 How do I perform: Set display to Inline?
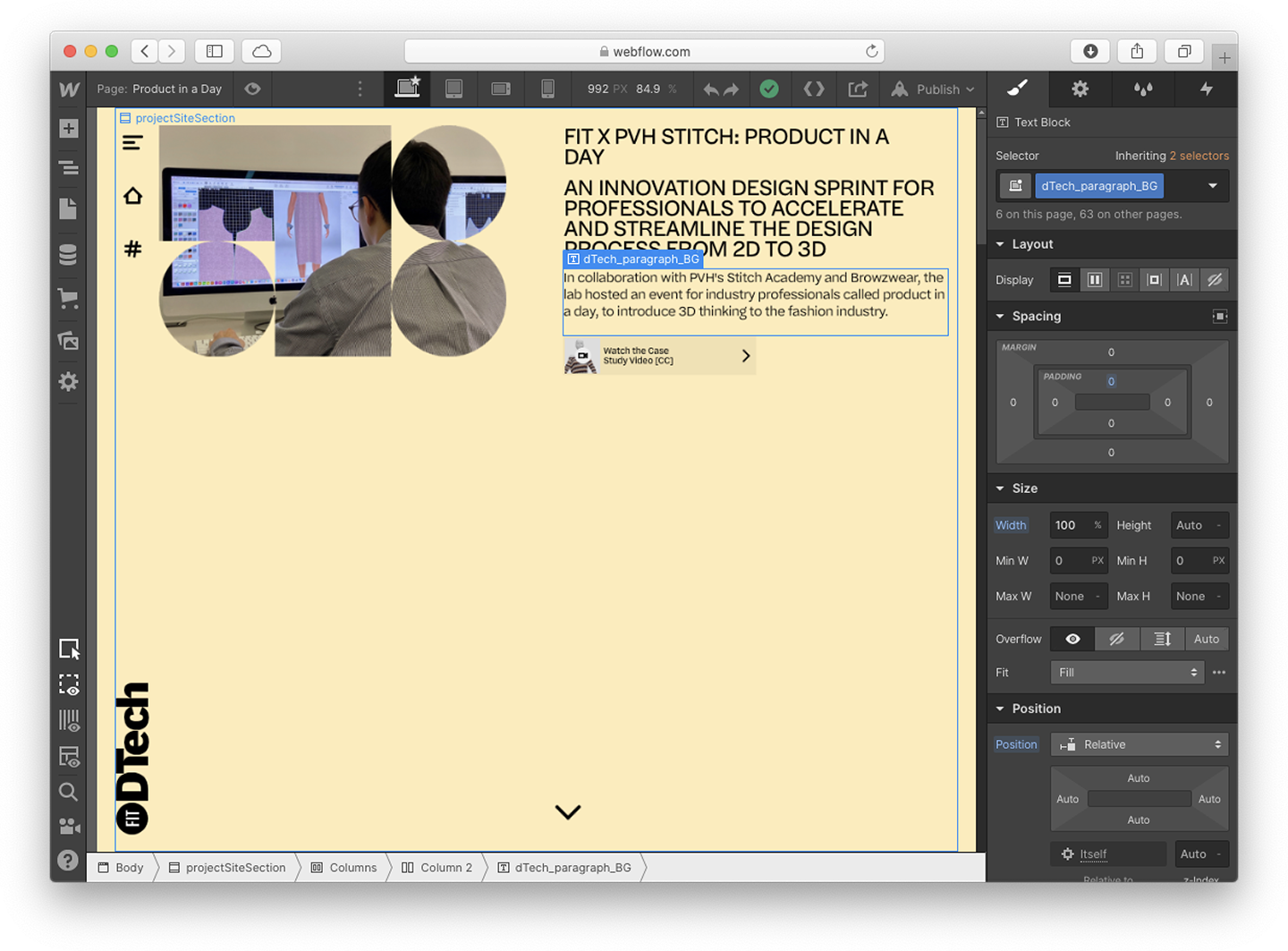pos(1185,280)
